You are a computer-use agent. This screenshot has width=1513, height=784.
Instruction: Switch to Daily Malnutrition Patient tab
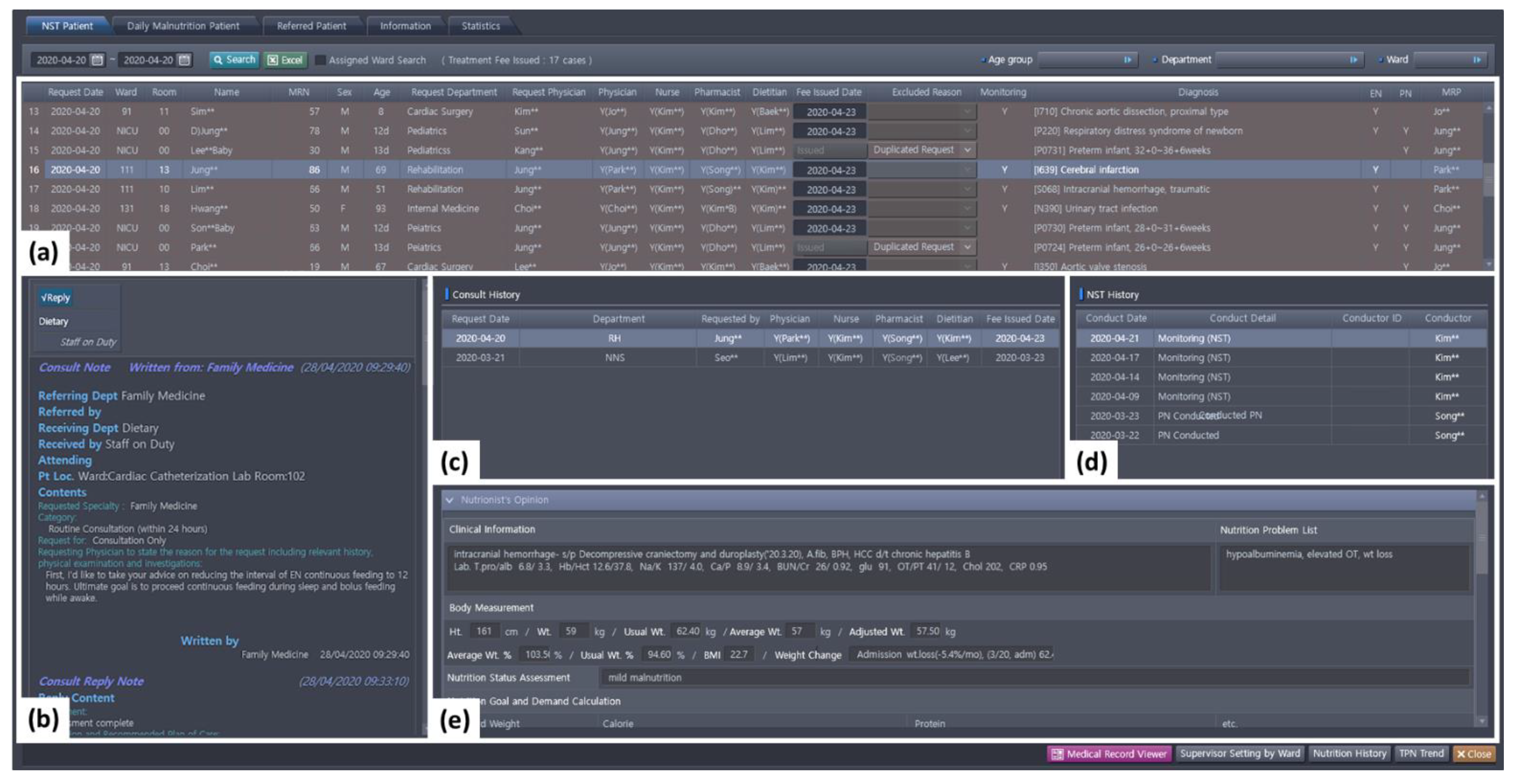pos(183,26)
